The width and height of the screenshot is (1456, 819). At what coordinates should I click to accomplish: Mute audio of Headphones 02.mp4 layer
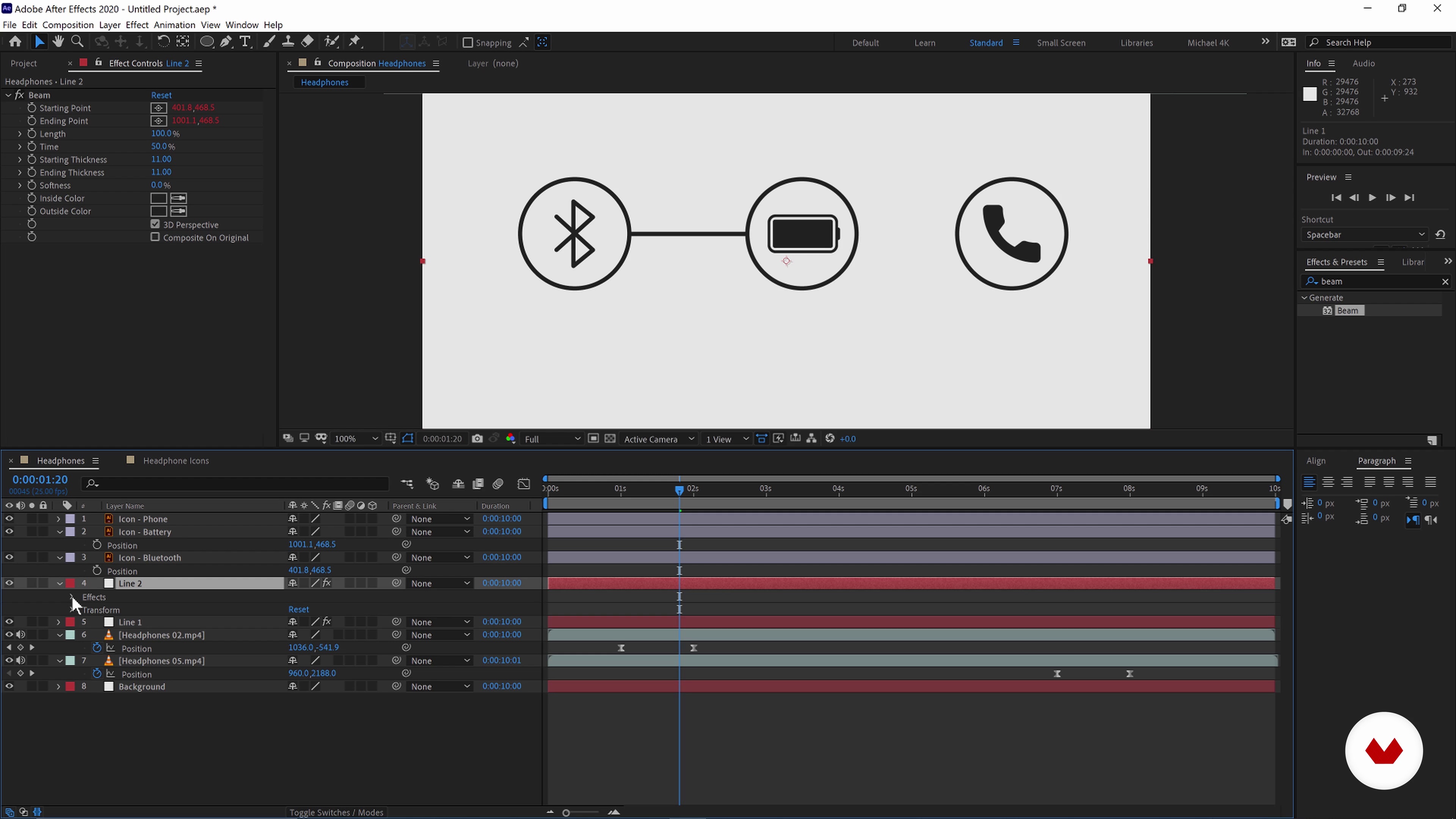pyautogui.click(x=20, y=635)
